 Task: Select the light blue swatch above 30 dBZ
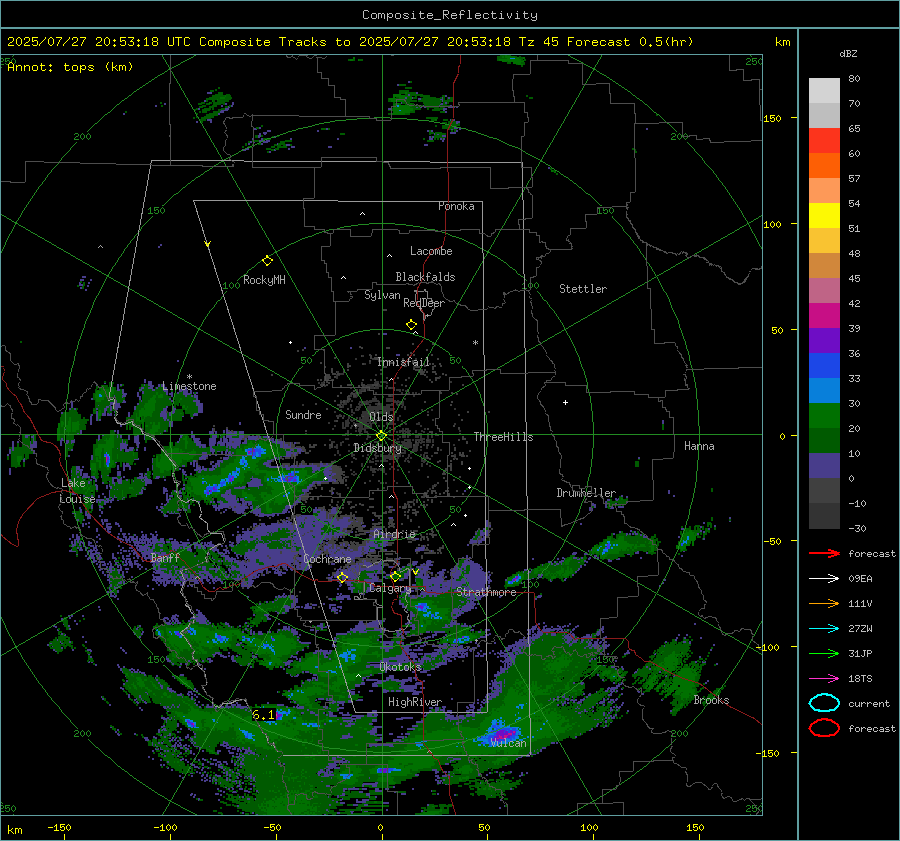click(x=824, y=390)
